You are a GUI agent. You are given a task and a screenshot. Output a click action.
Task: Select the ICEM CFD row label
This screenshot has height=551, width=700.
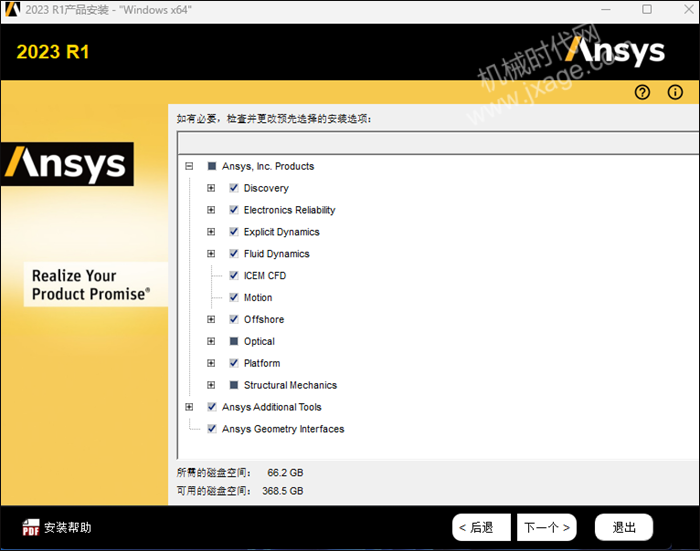265,276
